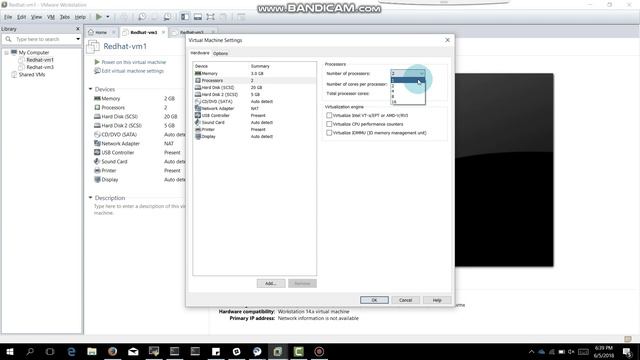640x360 pixels.
Task: Collapse the Description section
Action: [91, 198]
